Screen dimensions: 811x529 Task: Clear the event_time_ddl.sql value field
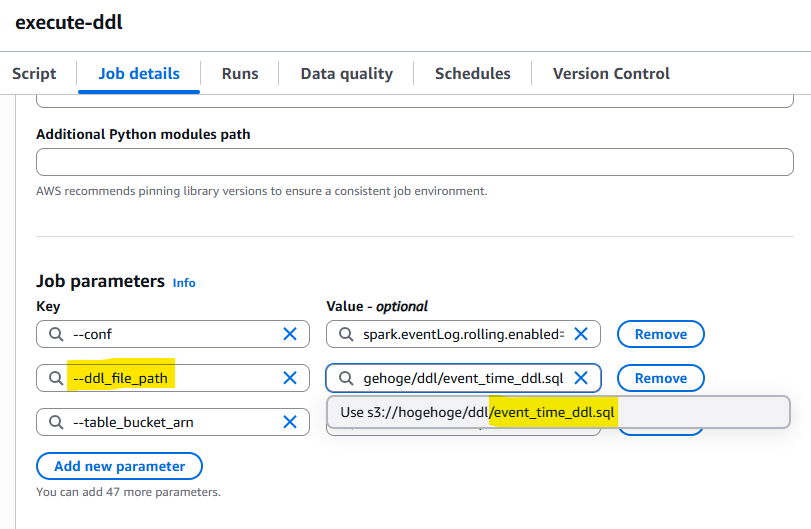coord(581,378)
